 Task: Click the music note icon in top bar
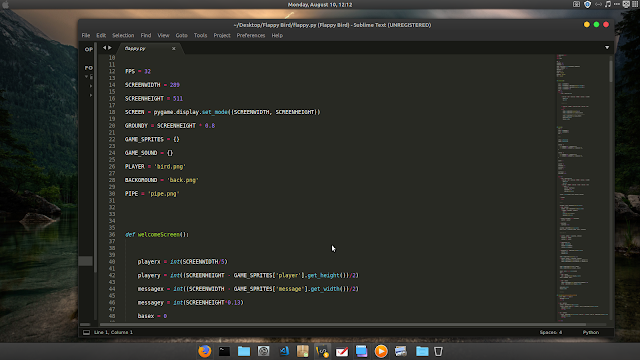608,4
